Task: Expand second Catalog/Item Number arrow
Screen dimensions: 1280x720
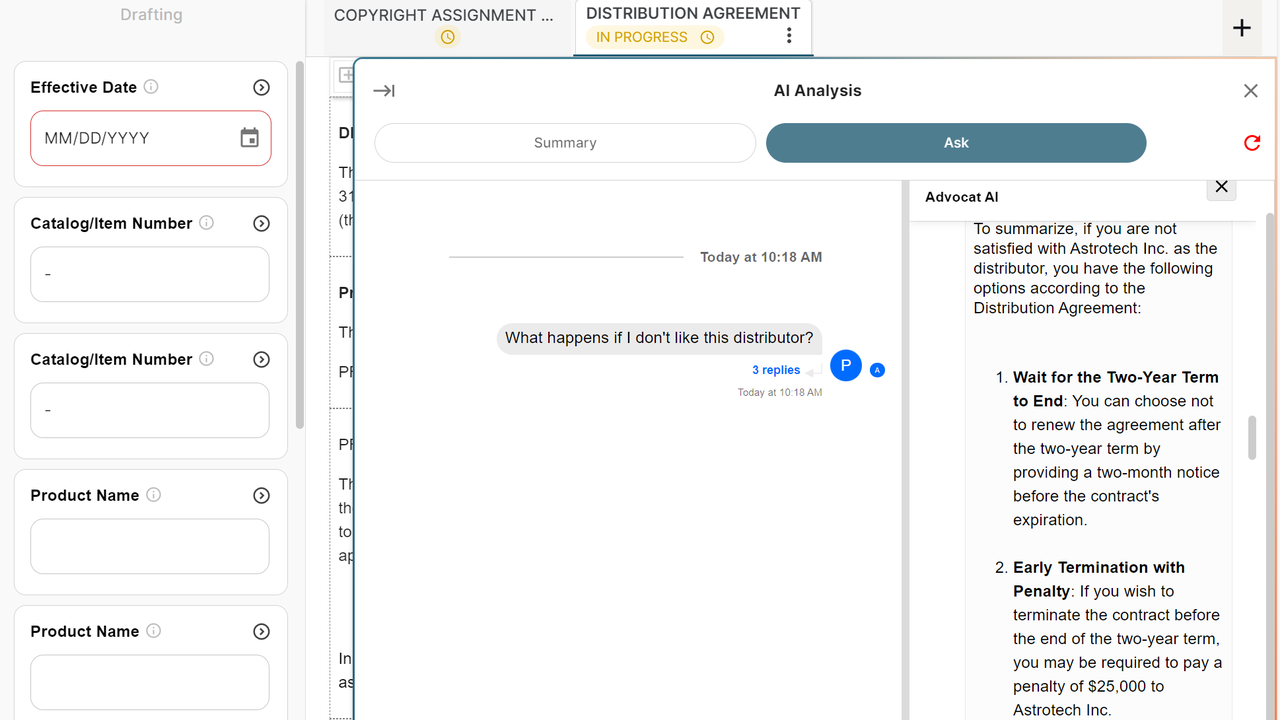Action: tap(261, 359)
